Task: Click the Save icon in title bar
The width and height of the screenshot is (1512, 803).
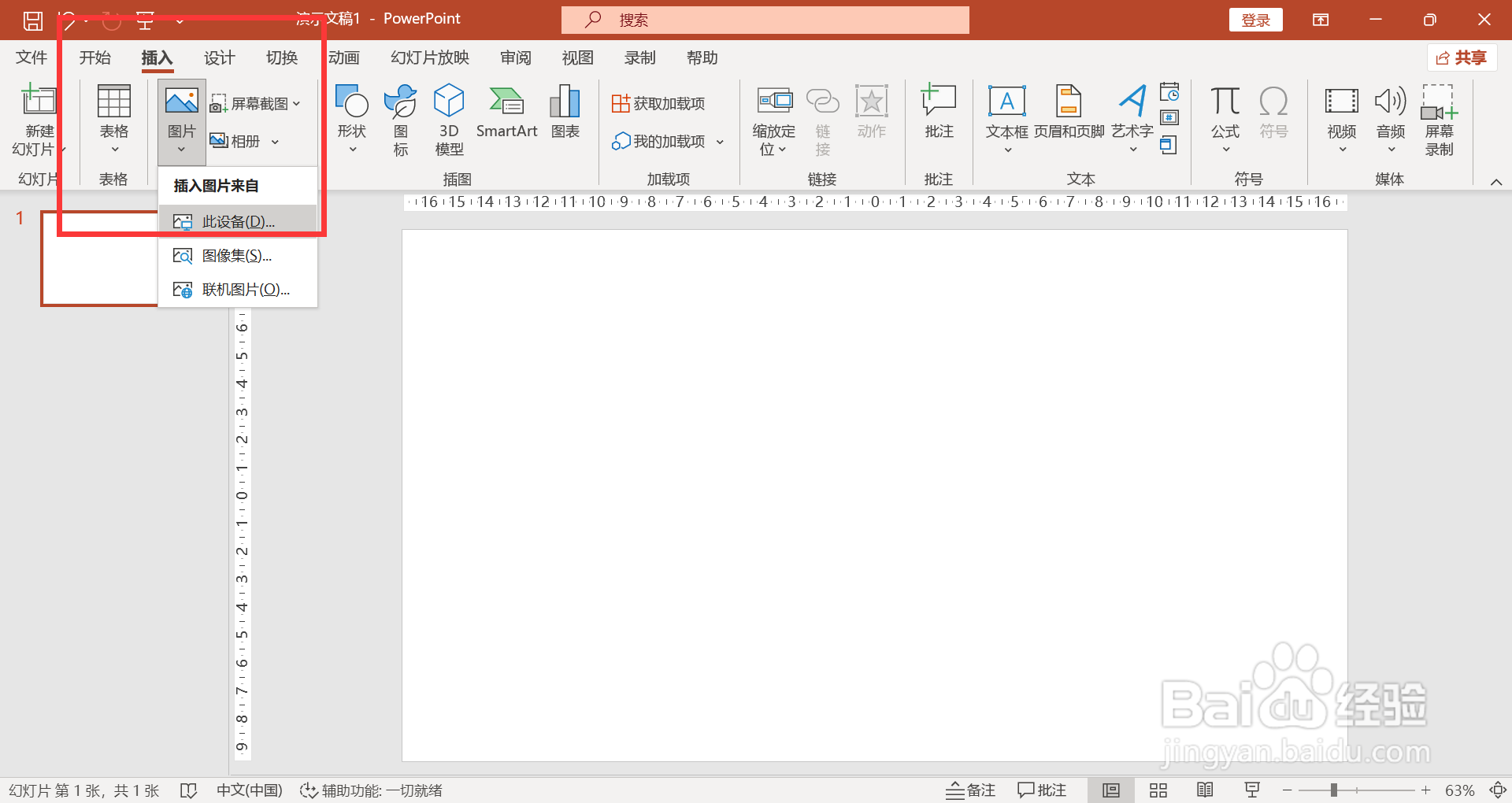Action: [x=33, y=20]
